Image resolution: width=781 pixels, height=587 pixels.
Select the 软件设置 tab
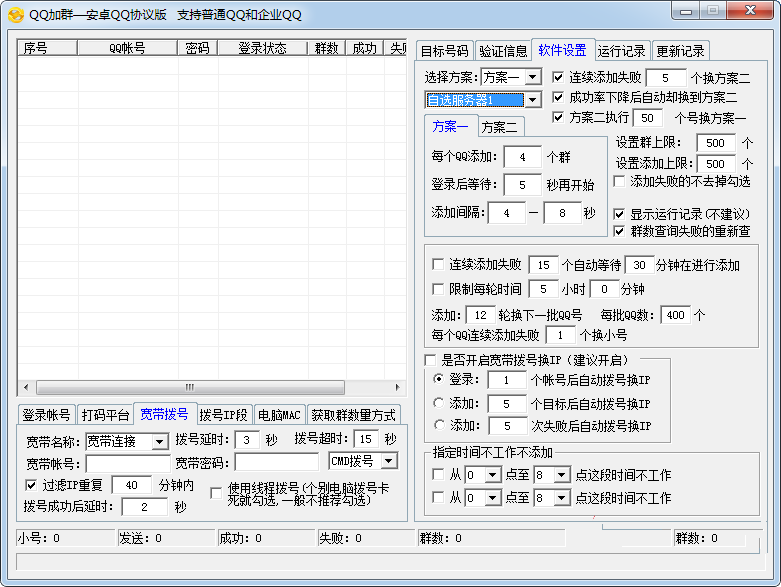(x=562, y=50)
